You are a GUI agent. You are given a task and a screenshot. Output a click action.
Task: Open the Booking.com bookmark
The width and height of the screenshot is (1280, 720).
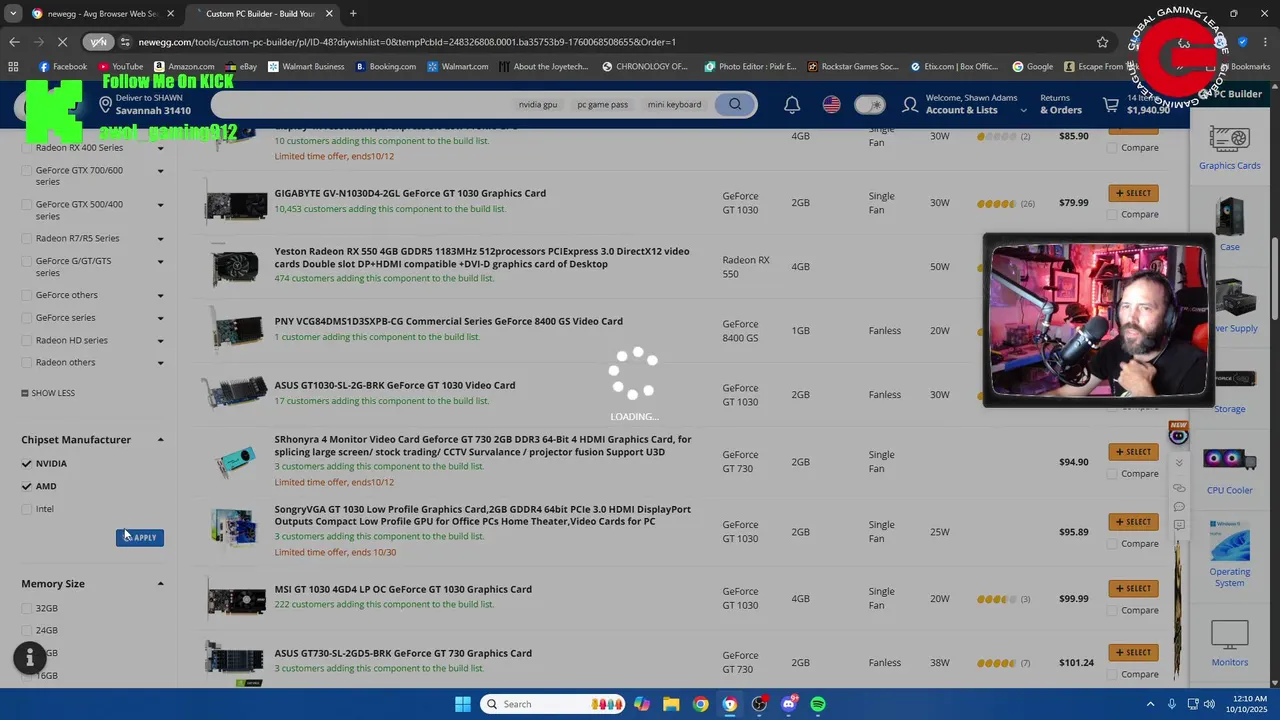[385, 67]
